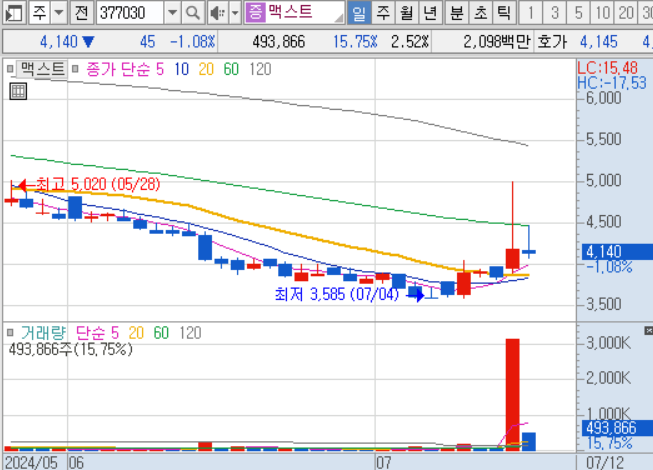This screenshot has height=470, width=653.
Task: Click the volume 20-day MA legend
Action: (136, 333)
